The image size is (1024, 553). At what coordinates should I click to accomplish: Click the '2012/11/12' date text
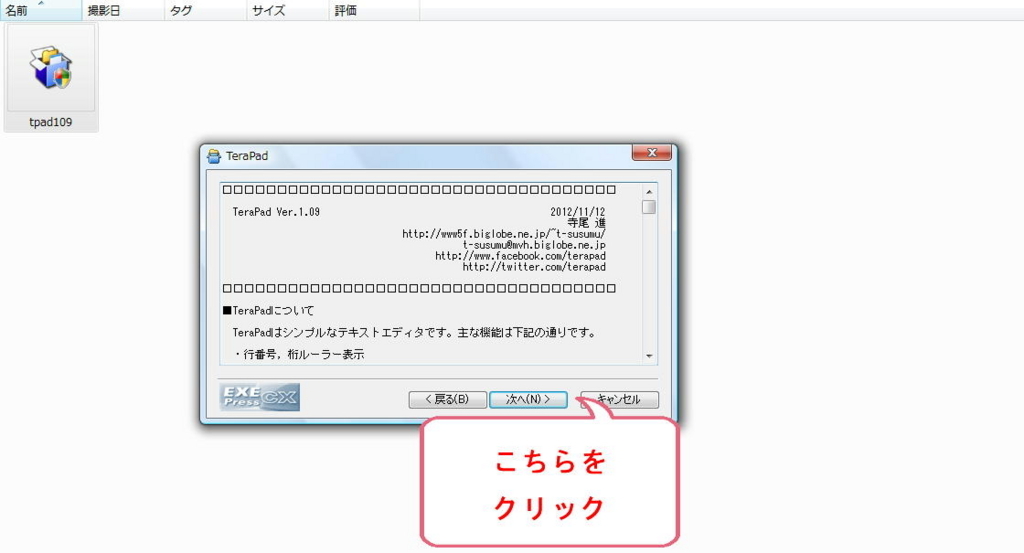578,212
